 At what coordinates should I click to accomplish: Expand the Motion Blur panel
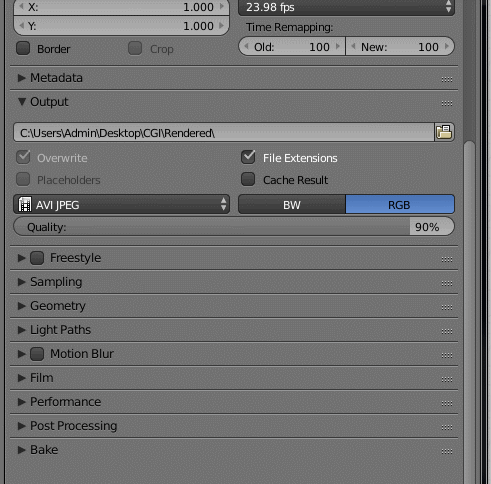click(x=22, y=354)
